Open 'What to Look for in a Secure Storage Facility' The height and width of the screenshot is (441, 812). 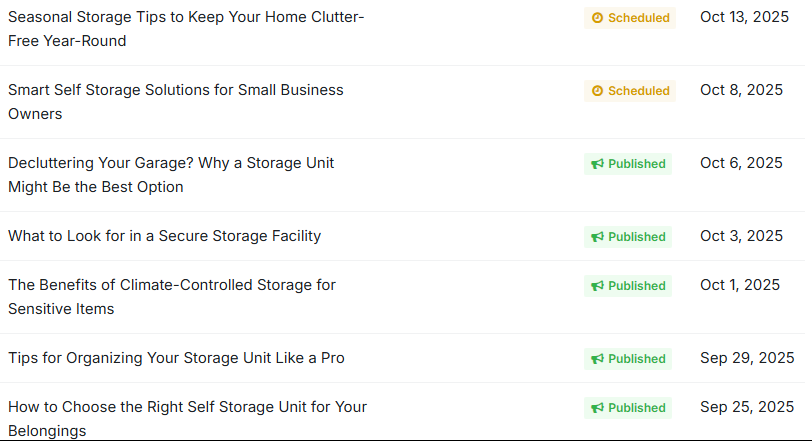coord(165,236)
